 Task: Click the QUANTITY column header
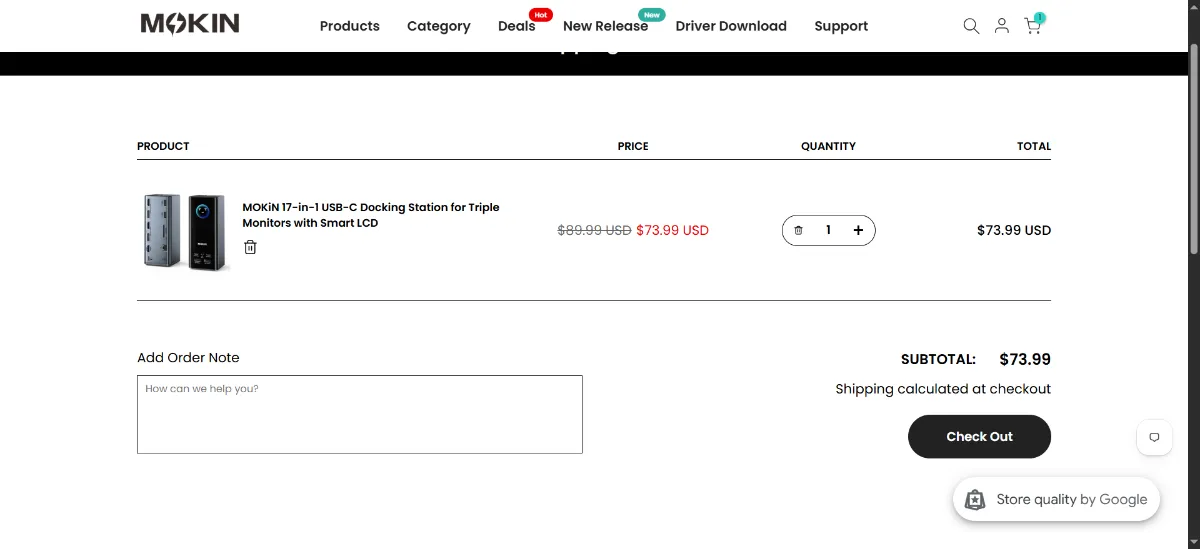828,146
